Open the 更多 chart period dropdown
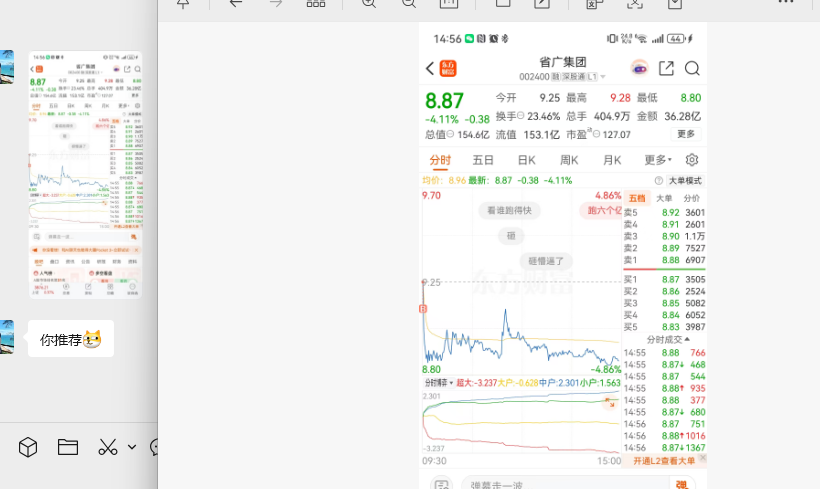The height and width of the screenshot is (489, 820). (x=658, y=160)
